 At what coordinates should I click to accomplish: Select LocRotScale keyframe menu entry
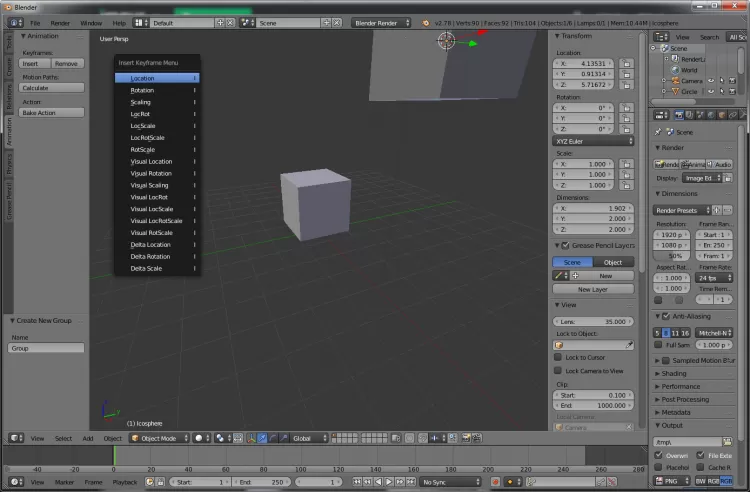pyautogui.click(x=148, y=137)
